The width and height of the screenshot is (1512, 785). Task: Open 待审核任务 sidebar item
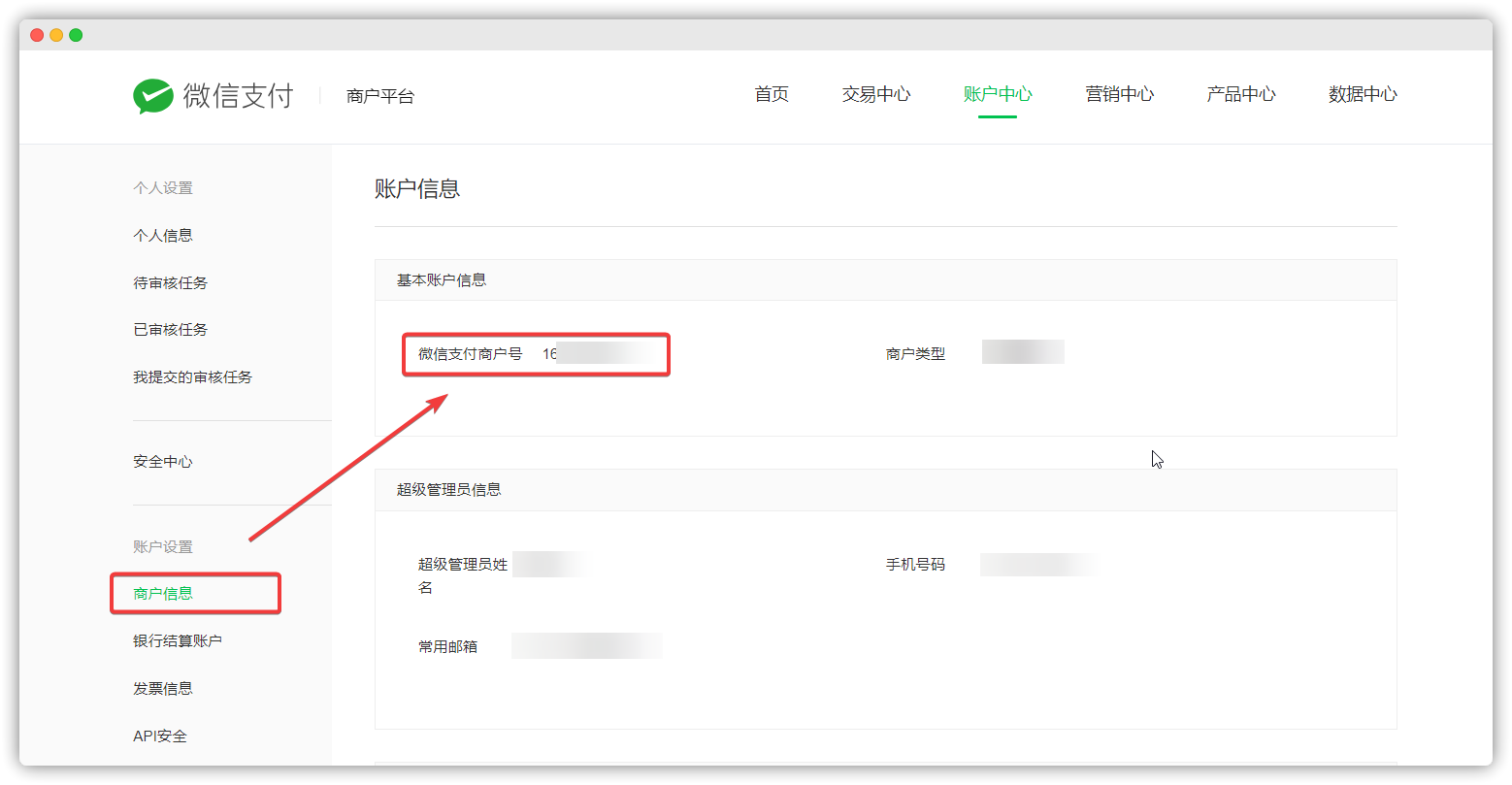point(171,283)
